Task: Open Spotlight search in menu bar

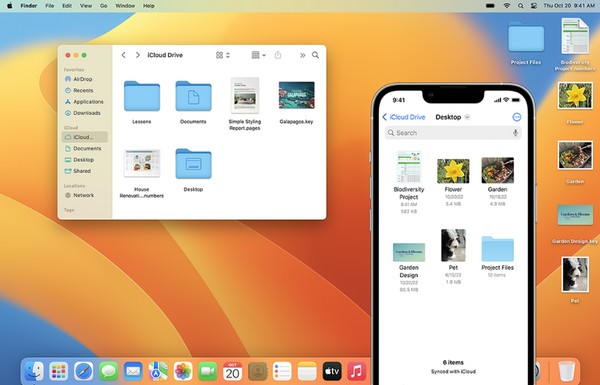Action: pyautogui.click(x=521, y=6)
